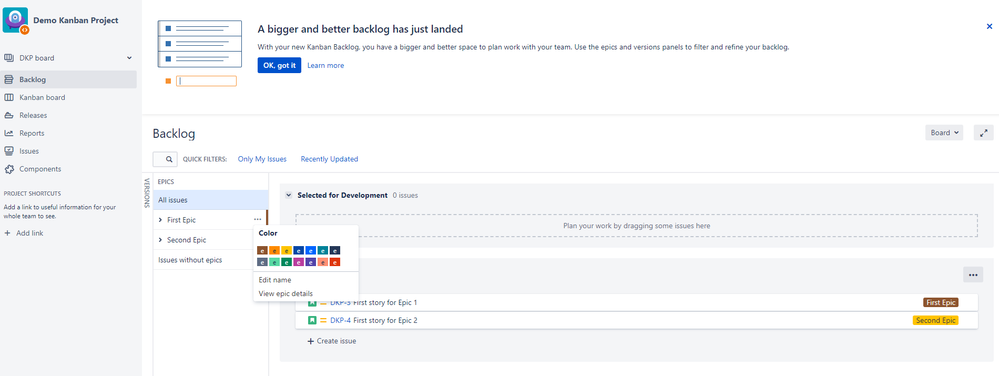The width and height of the screenshot is (999, 376).
Task: Add link under Project Shortcuts
Action: (24, 233)
